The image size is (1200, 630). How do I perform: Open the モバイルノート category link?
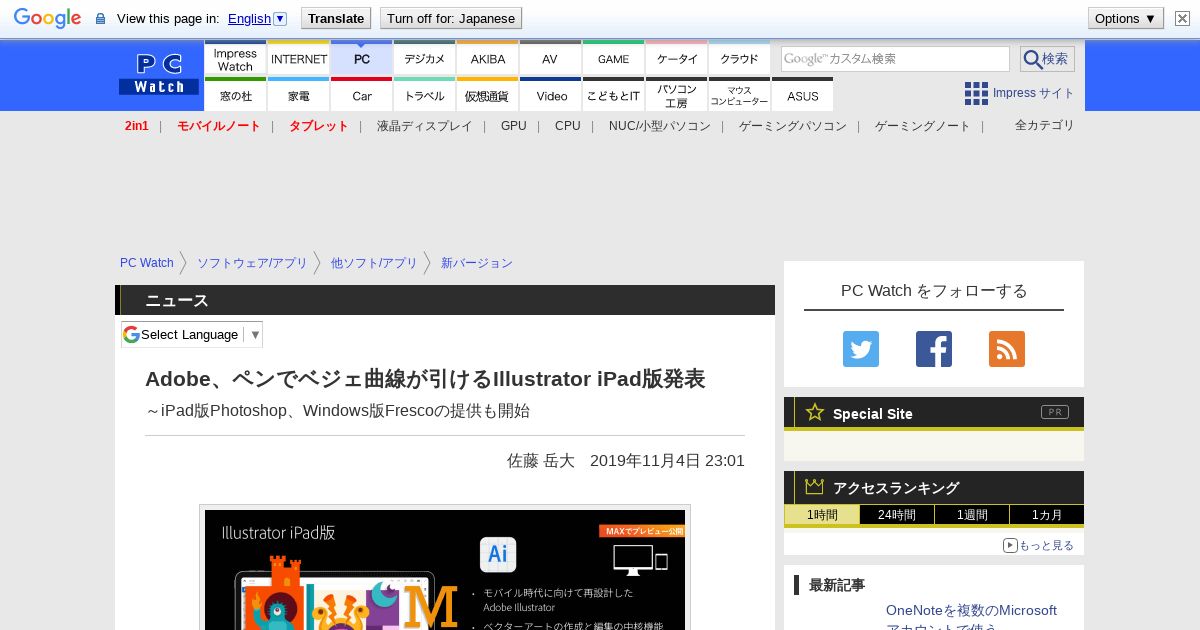click(218, 126)
